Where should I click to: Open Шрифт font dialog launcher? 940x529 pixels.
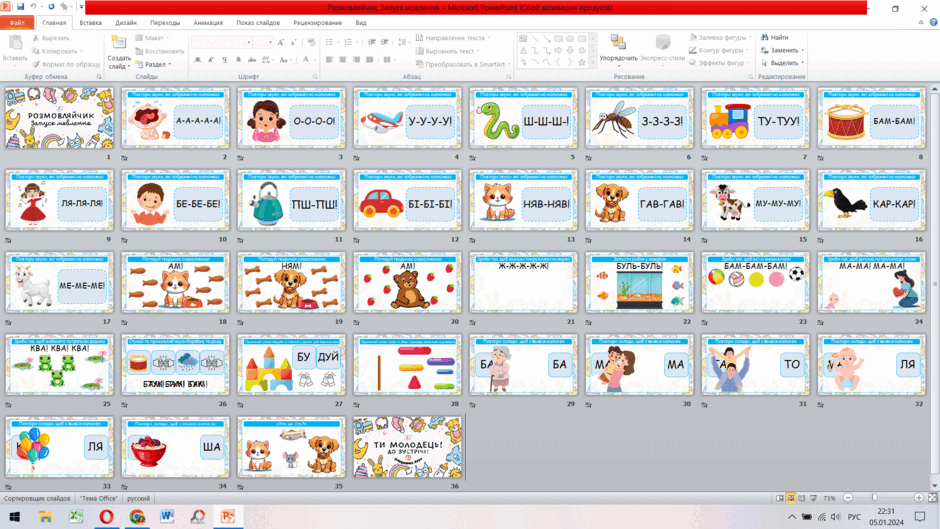click(x=315, y=77)
